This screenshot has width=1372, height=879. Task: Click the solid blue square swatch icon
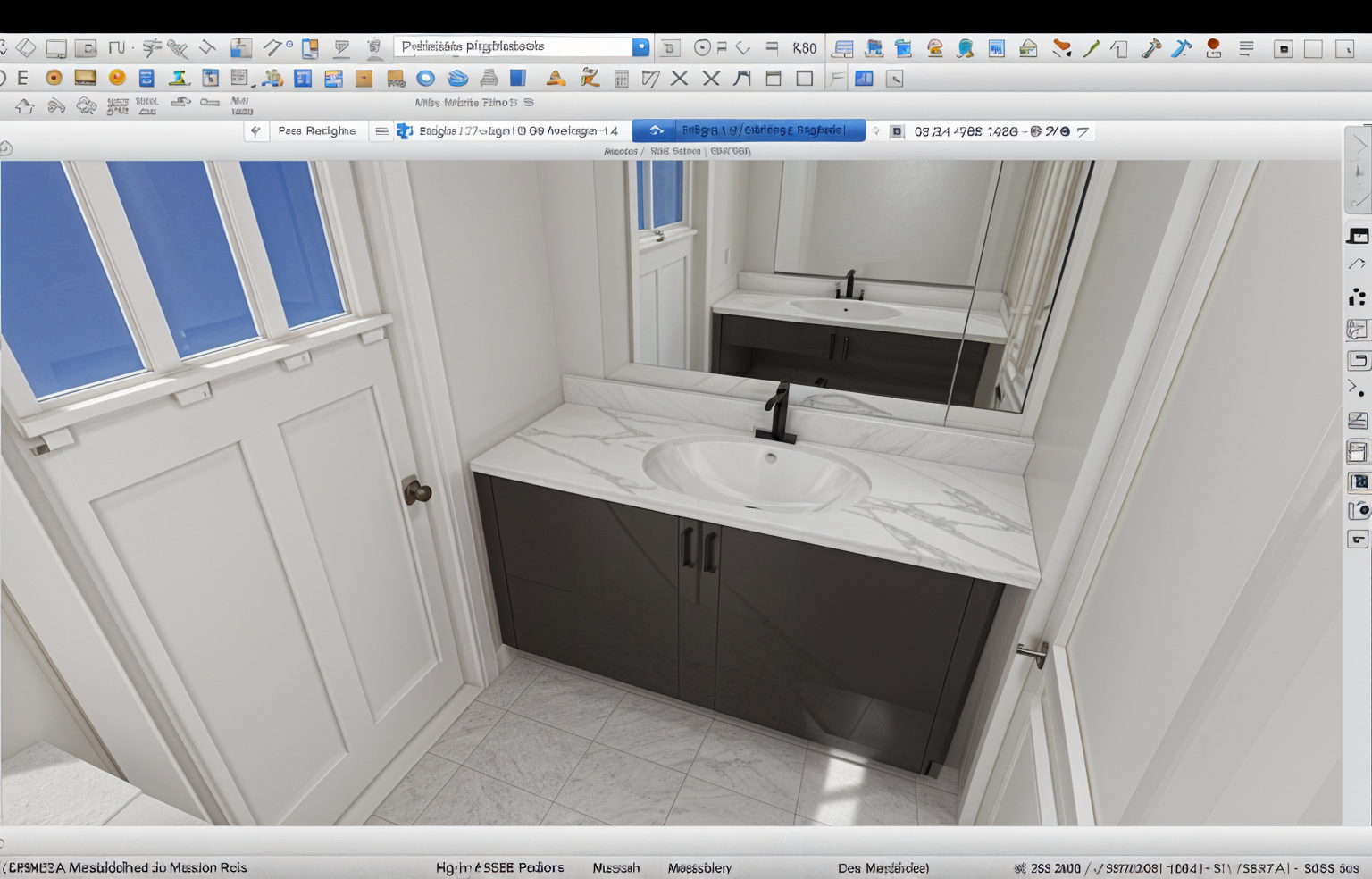(x=518, y=79)
